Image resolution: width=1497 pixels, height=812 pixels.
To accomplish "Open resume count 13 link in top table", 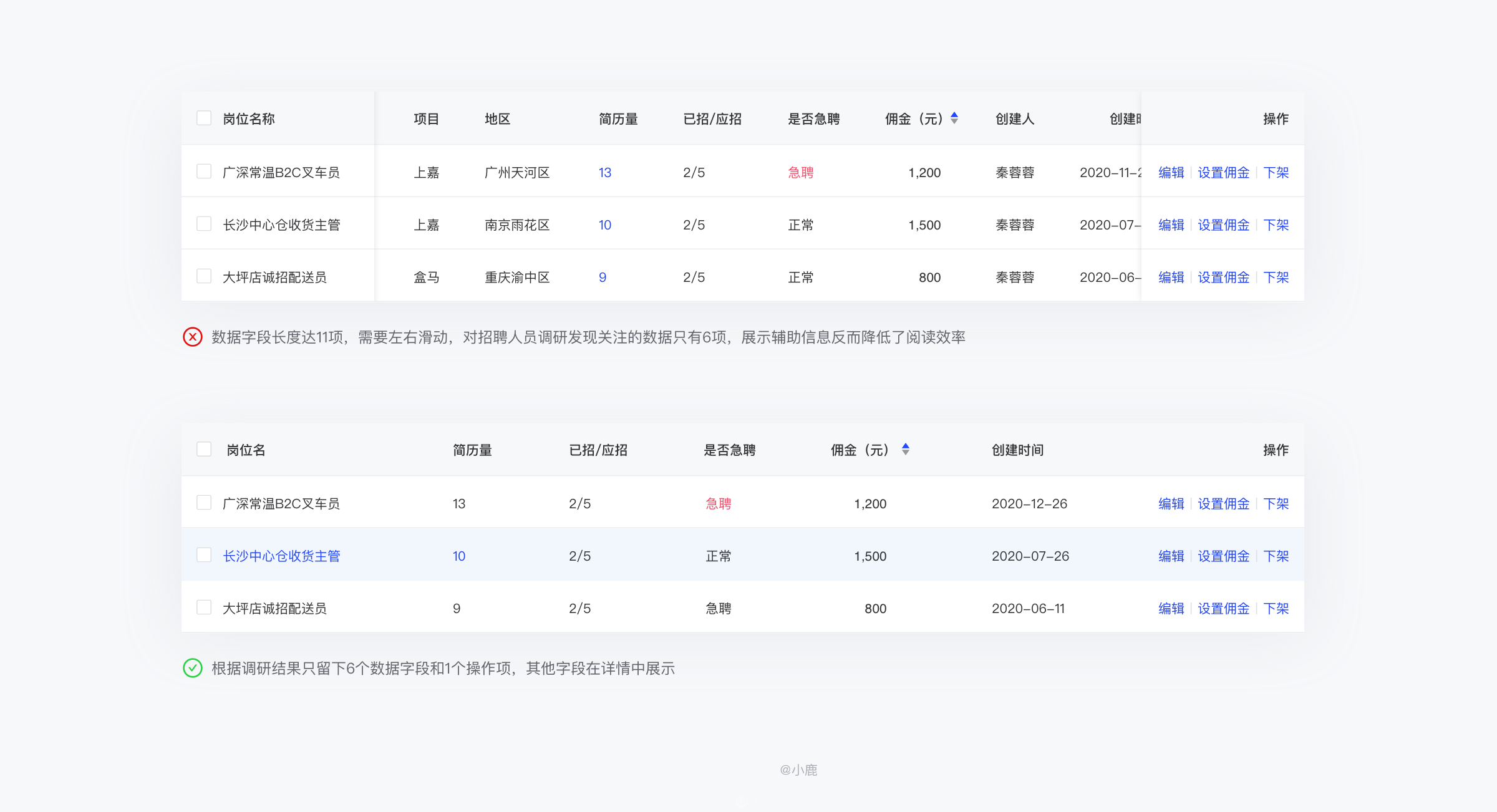I will [604, 173].
